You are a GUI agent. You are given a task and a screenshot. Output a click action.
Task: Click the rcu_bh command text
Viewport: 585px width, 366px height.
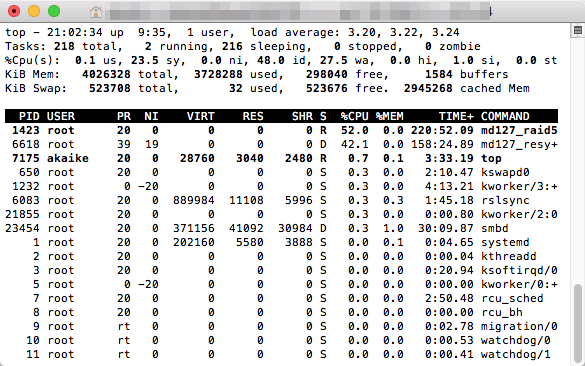[x=501, y=312]
